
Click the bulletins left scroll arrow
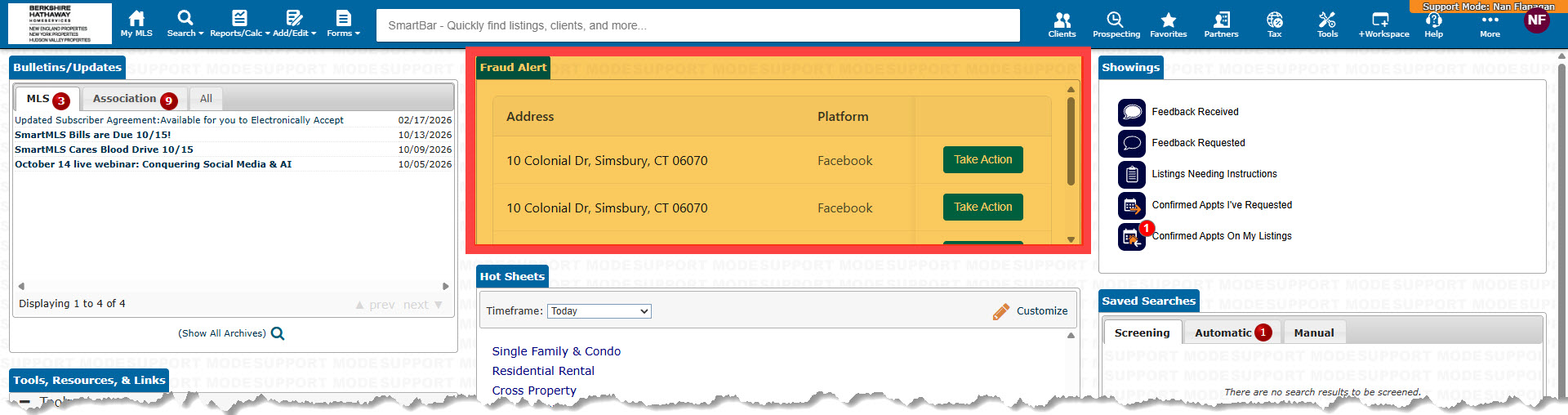click(x=21, y=286)
